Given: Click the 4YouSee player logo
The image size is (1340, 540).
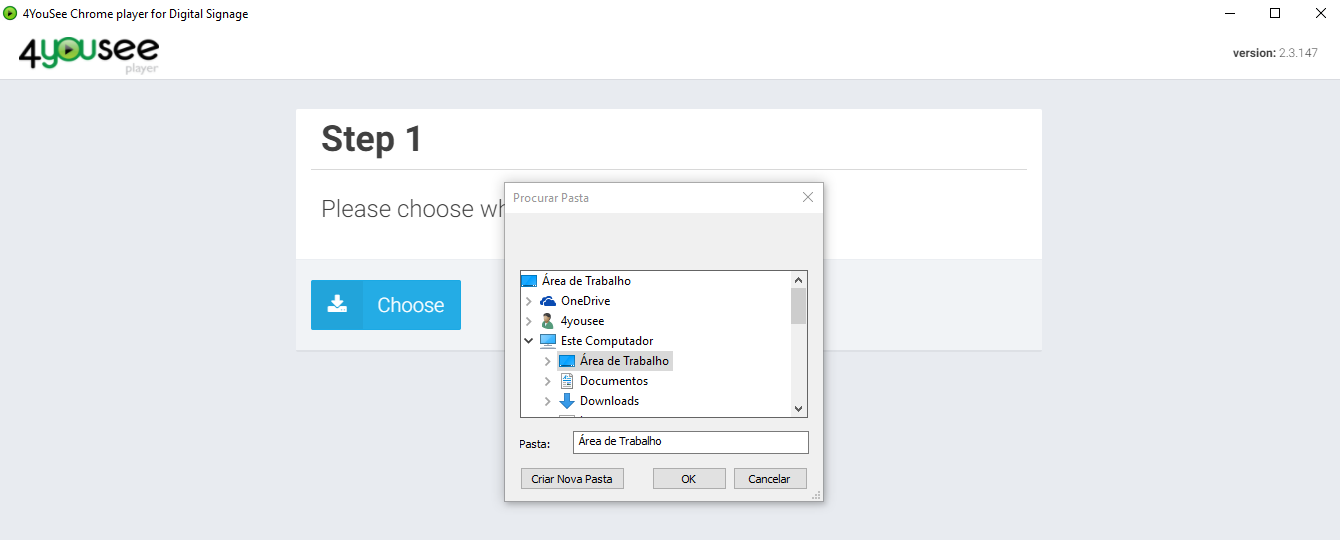Looking at the screenshot, I should [x=89, y=55].
